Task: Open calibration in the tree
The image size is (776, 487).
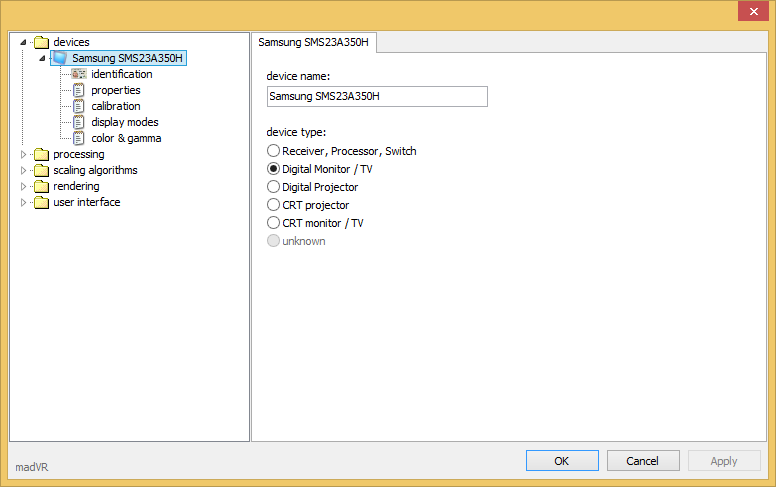Action: [x=116, y=106]
